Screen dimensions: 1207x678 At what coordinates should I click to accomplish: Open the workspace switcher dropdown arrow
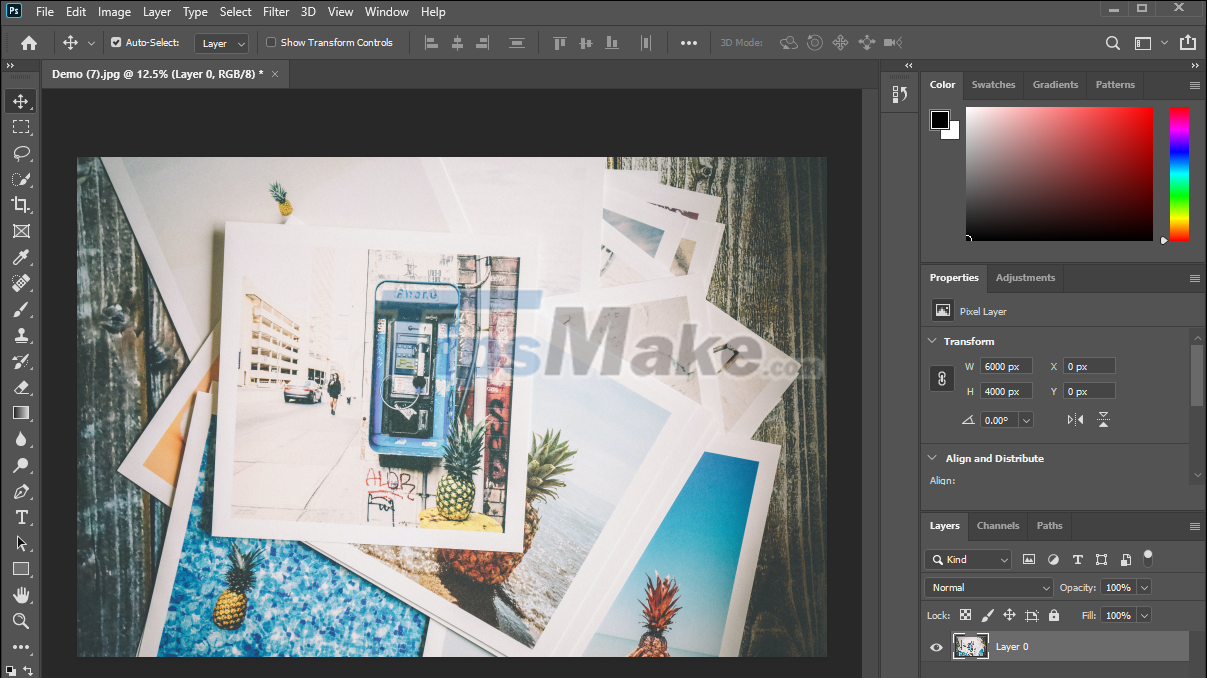(1164, 43)
